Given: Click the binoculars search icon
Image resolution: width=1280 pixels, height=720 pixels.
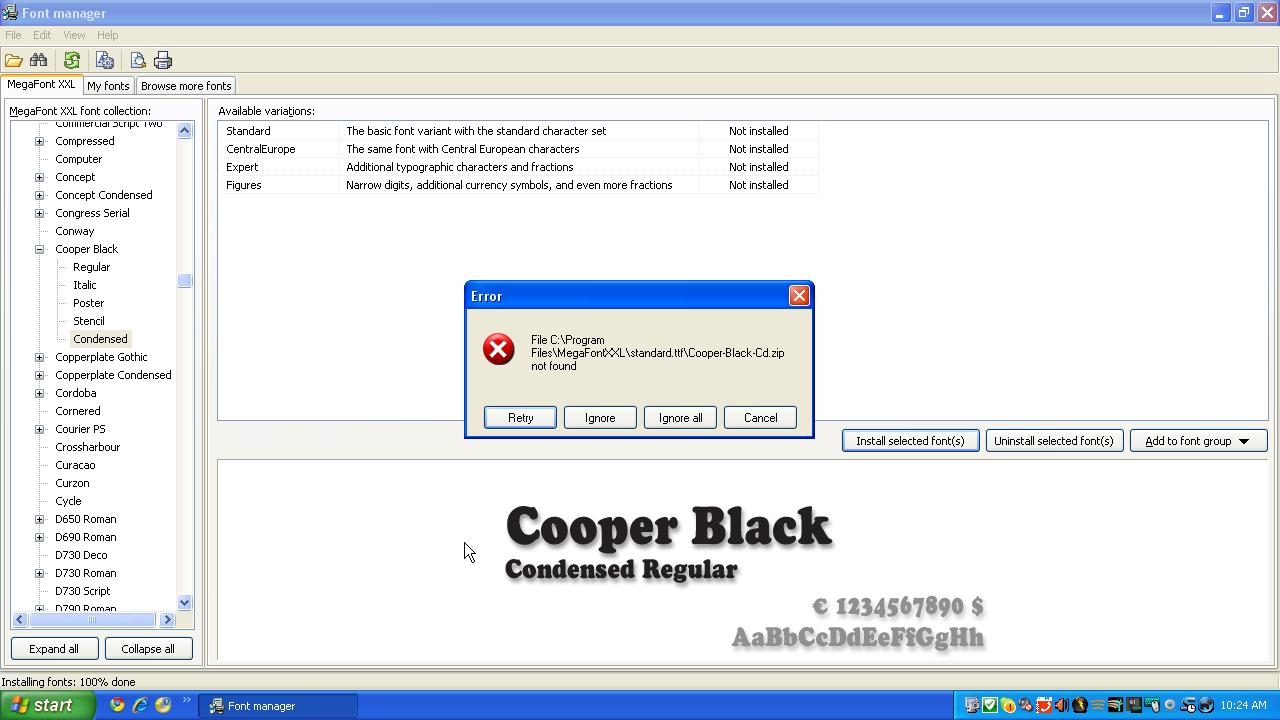Looking at the screenshot, I should 39,61.
